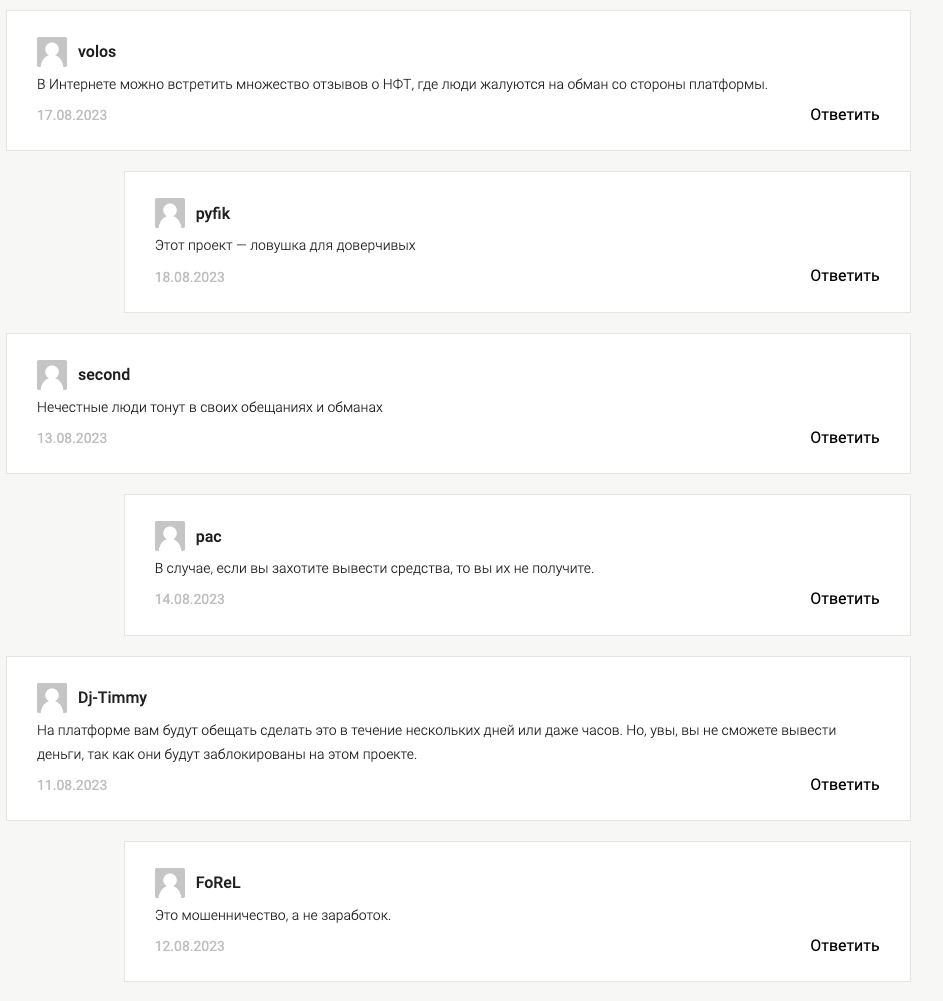Click the avatar beside username second

pos(52,375)
